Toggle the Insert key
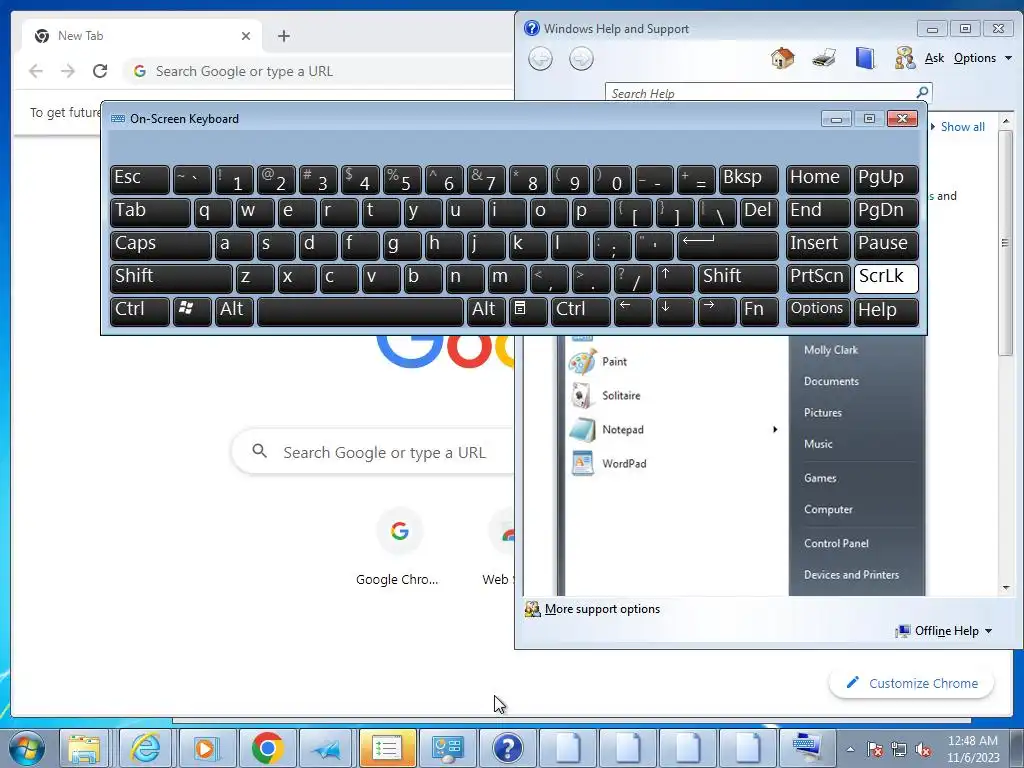The width and height of the screenshot is (1024, 768). (817, 245)
